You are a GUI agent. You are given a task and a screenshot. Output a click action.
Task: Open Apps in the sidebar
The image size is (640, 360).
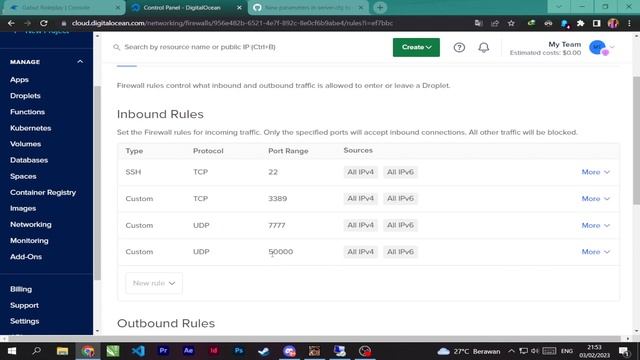coord(19,80)
